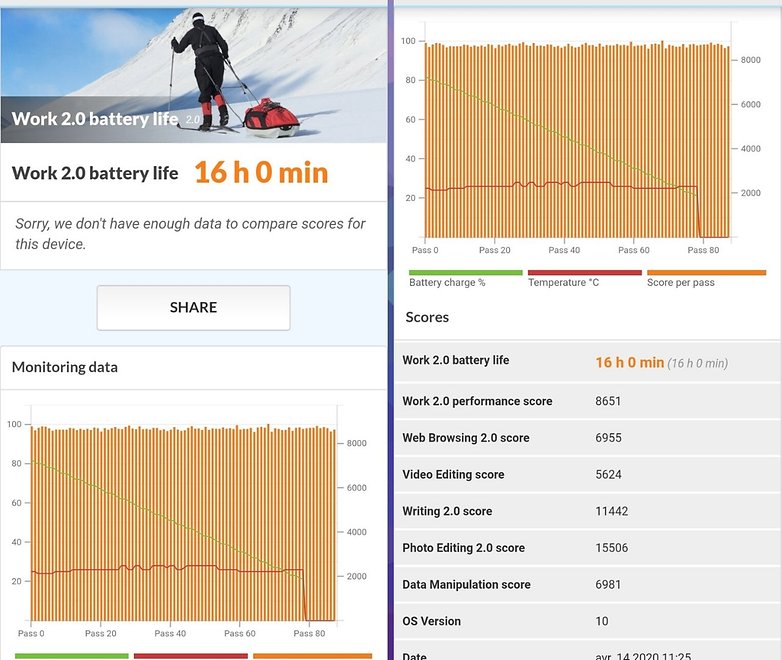The height and width of the screenshot is (660, 782).
Task: Click the Score per pass legend label
Action: click(681, 282)
